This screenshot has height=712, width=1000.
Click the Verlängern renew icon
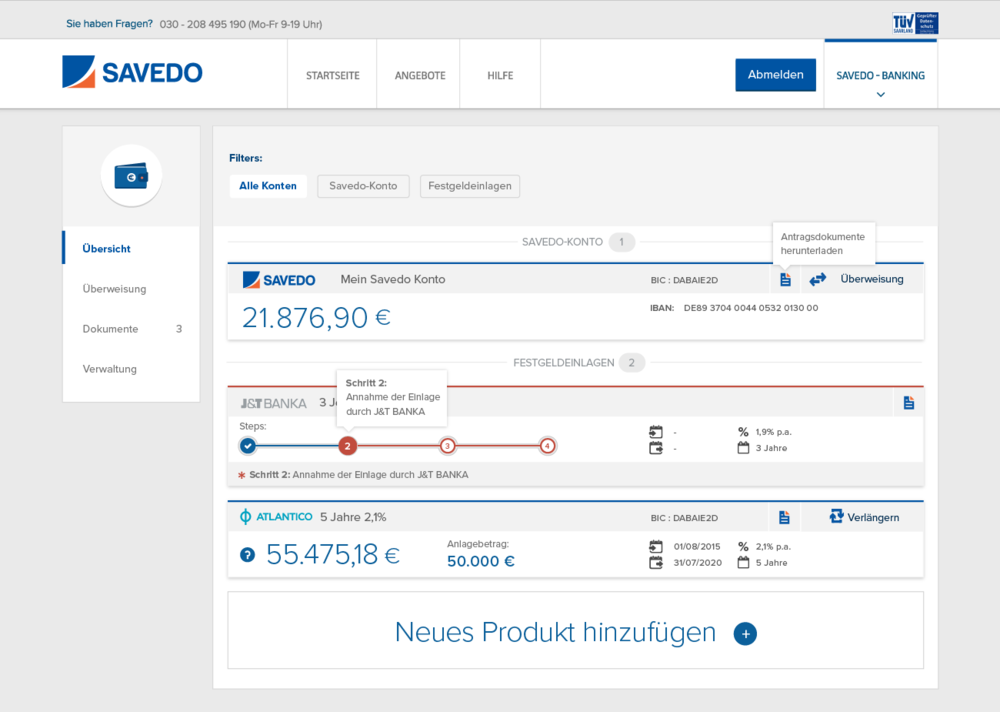(x=836, y=516)
